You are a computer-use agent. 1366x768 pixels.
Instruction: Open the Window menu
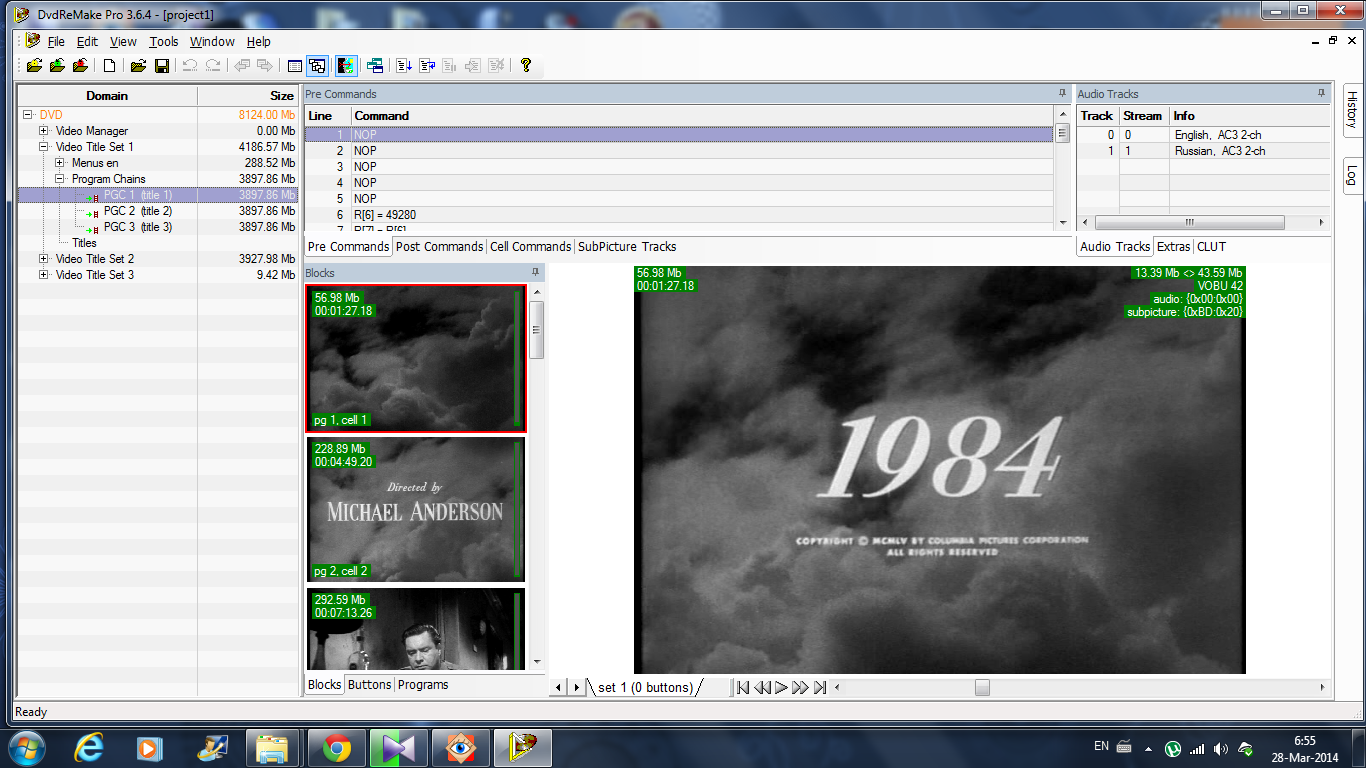coord(212,42)
